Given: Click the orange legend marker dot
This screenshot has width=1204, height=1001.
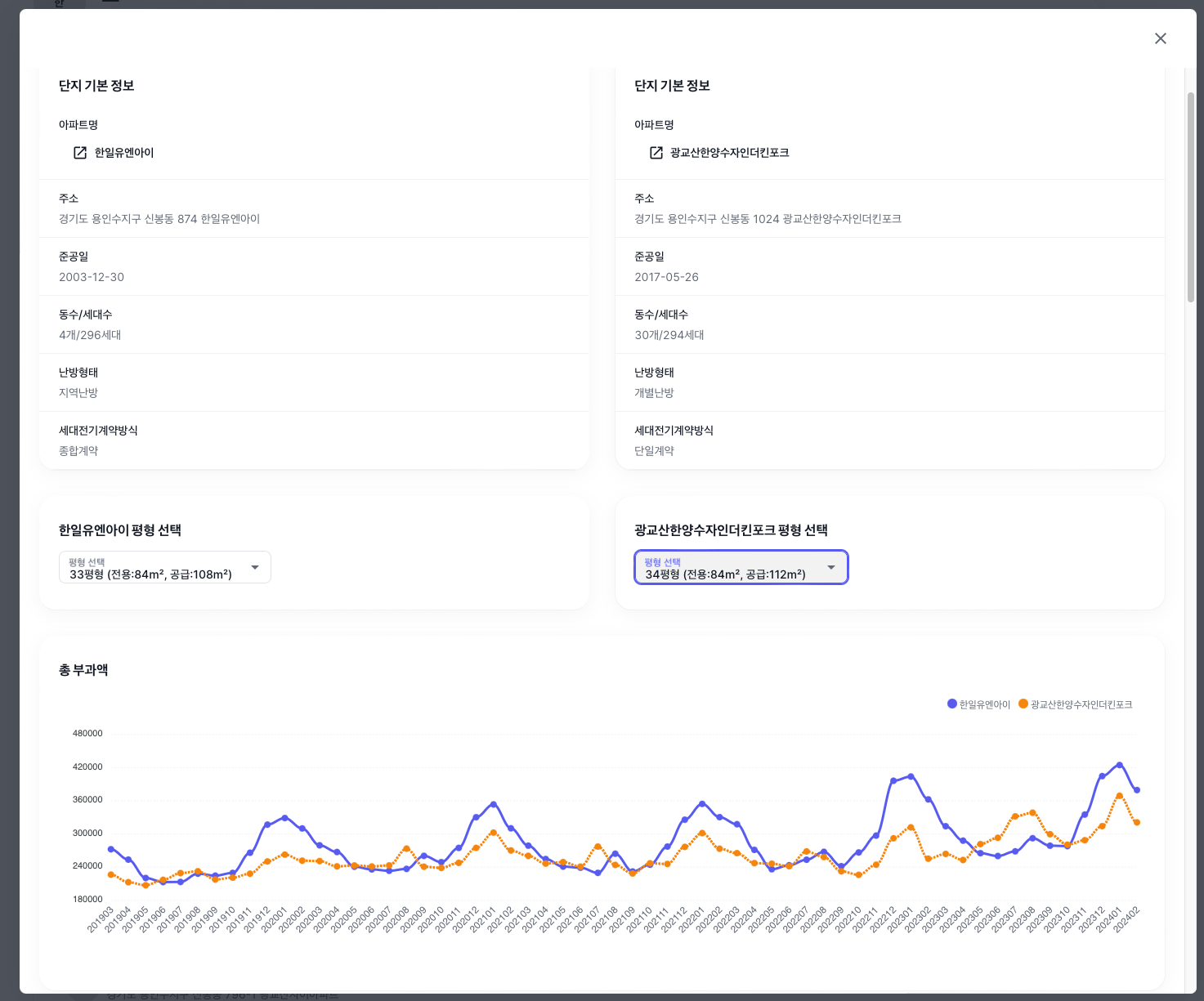Looking at the screenshot, I should pyautogui.click(x=1023, y=704).
